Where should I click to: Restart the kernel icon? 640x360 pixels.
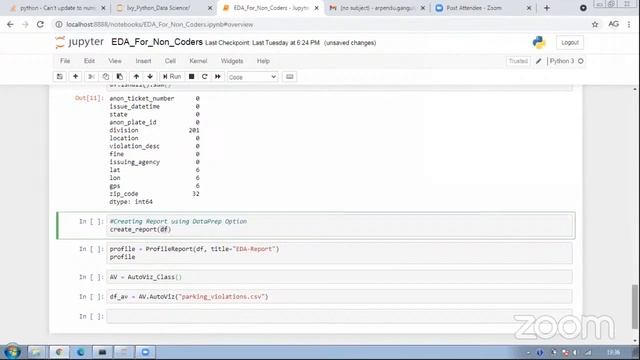pos(204,77)
